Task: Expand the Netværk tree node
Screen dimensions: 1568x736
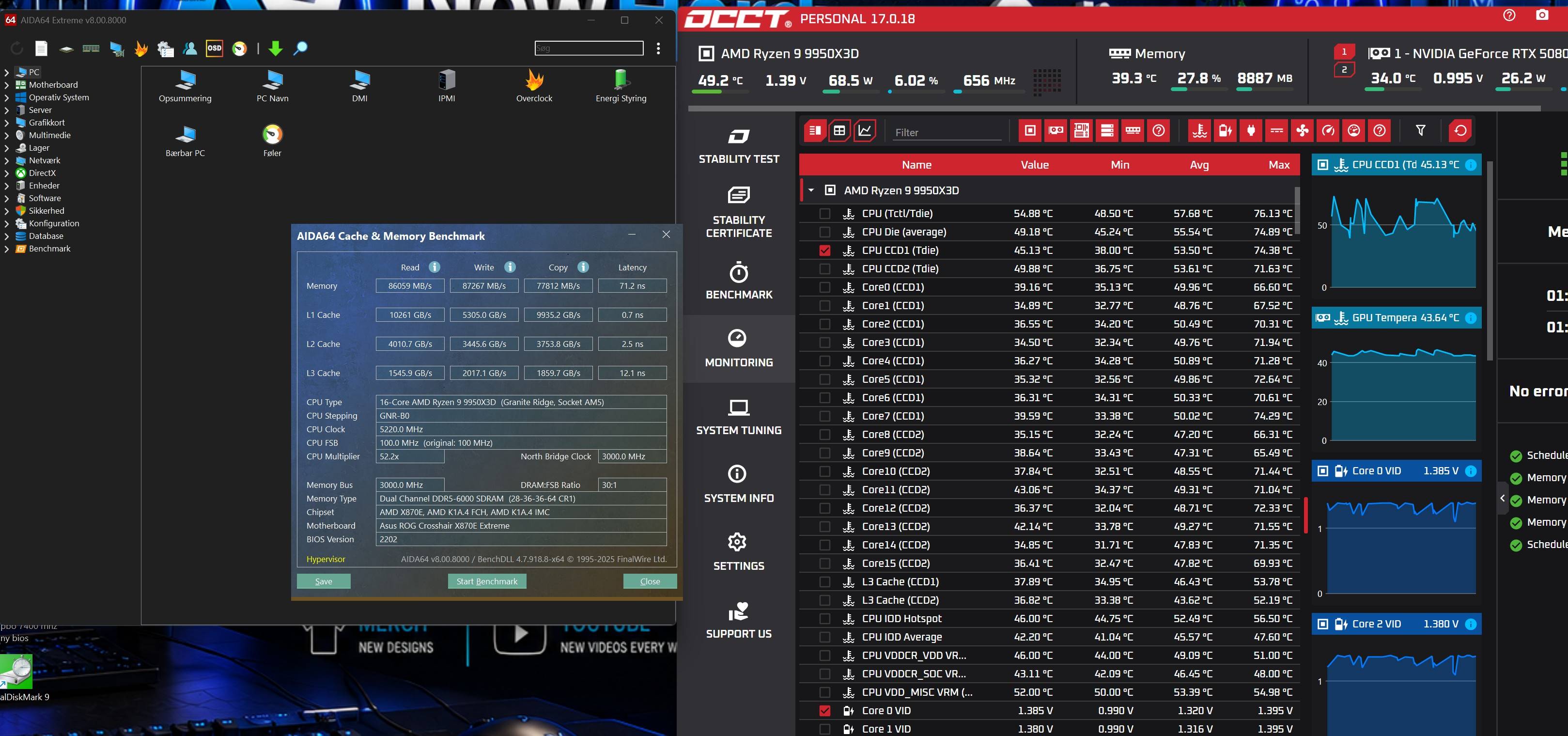Action: coord(7,160)
